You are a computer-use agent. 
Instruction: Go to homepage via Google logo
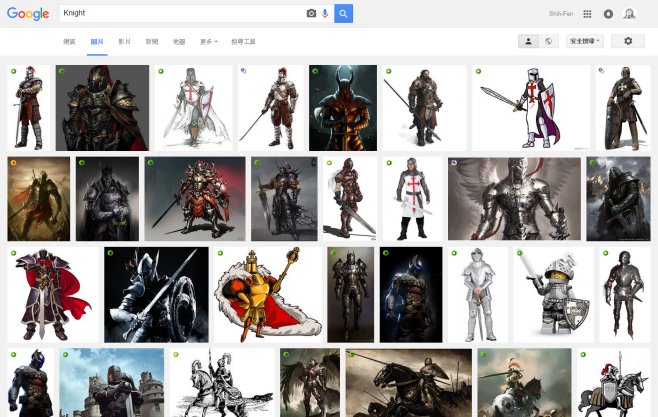28,13
